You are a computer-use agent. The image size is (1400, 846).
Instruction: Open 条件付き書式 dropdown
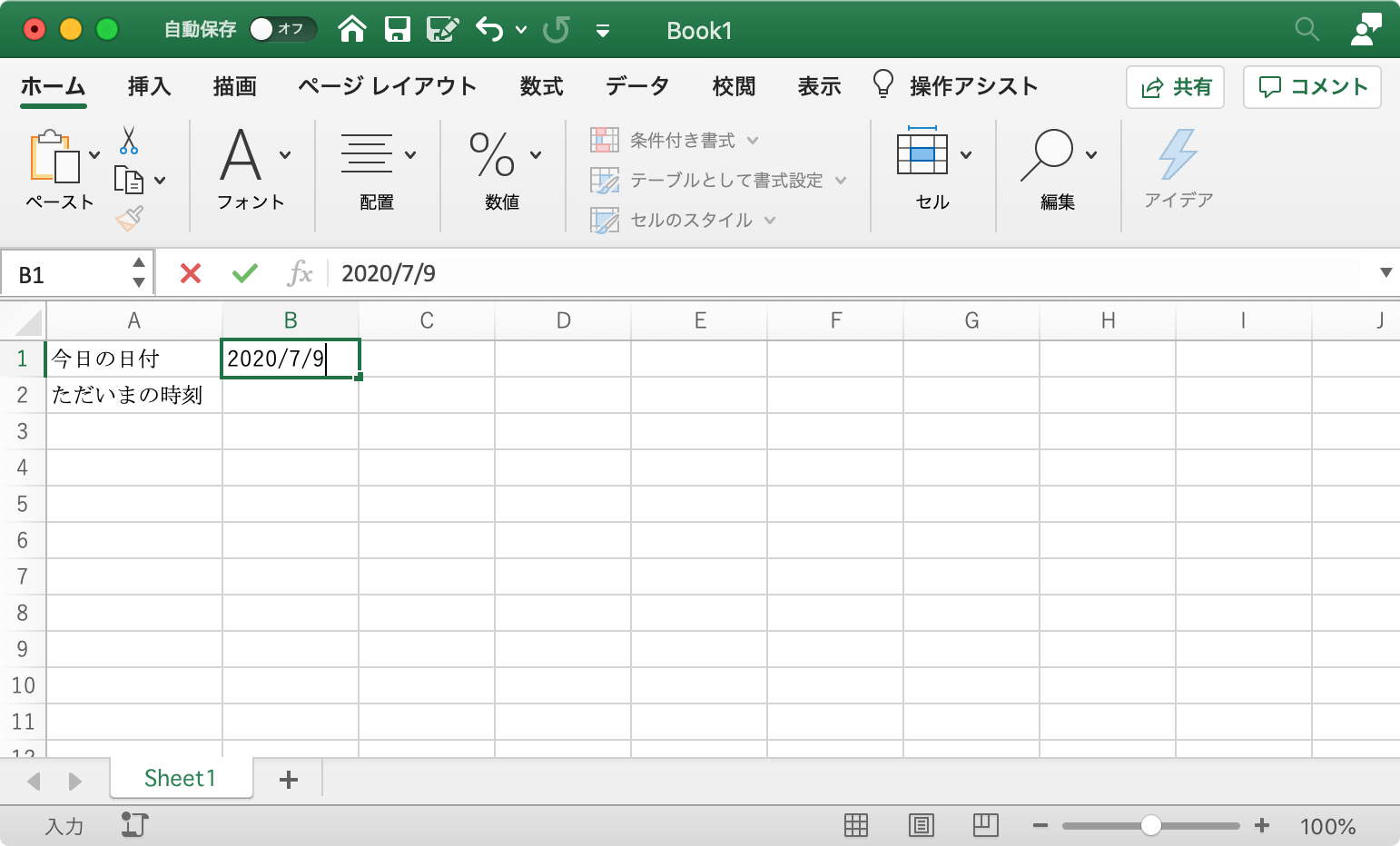(675, 140)
